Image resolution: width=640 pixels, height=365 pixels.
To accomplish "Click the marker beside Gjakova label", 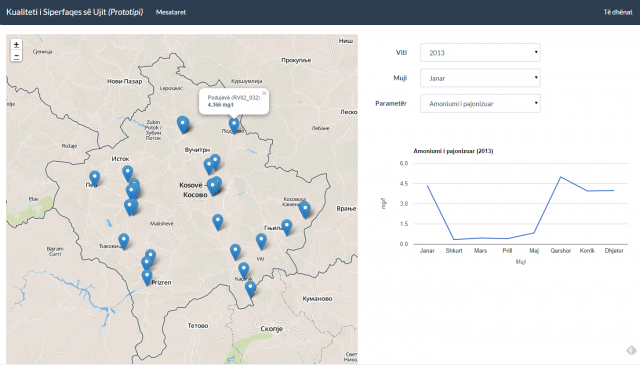I will click(x=124, y=241).
